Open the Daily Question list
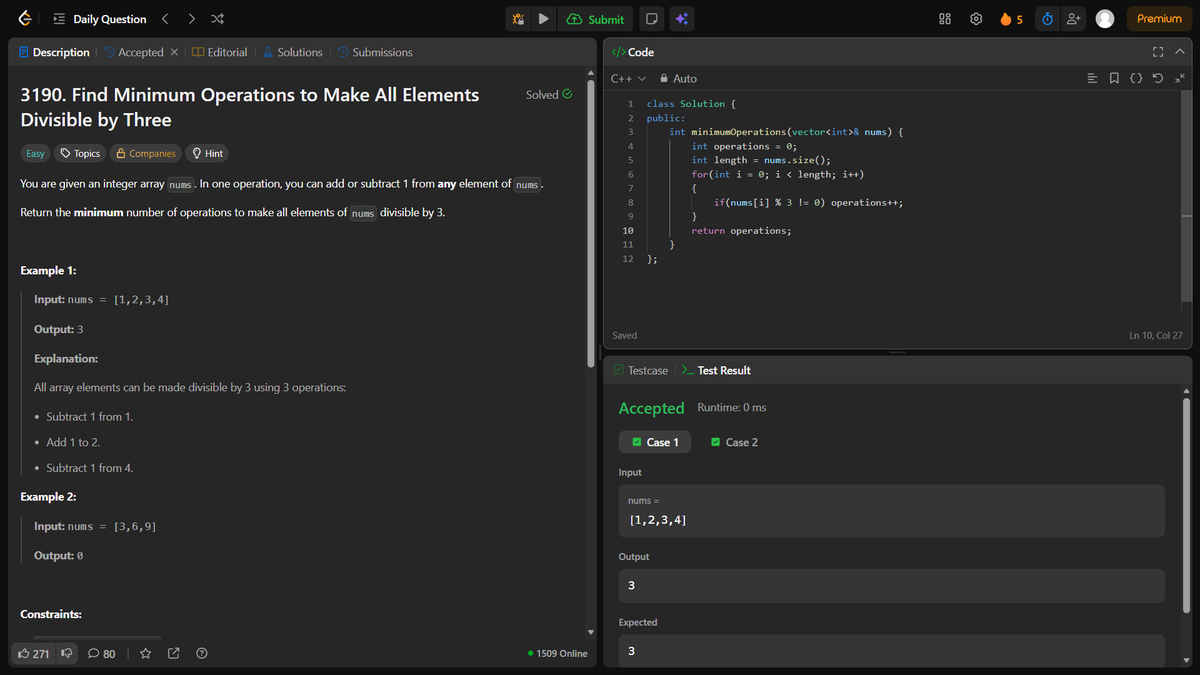Screen dimensions: 1200x675 99,19
